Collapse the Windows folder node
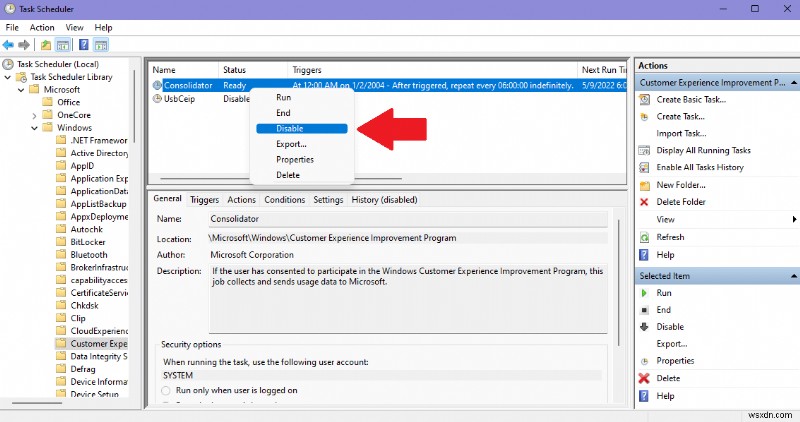 point(34,128)
